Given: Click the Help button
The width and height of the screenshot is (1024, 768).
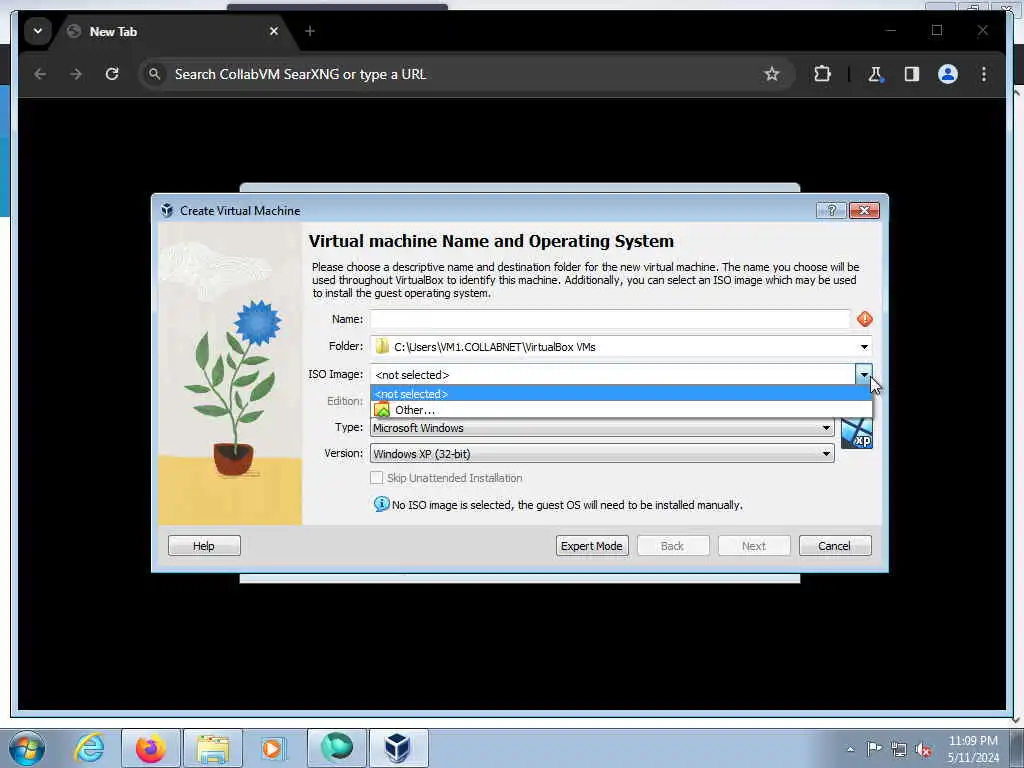Looking at the screenshot, I should [x=204, y=546].
